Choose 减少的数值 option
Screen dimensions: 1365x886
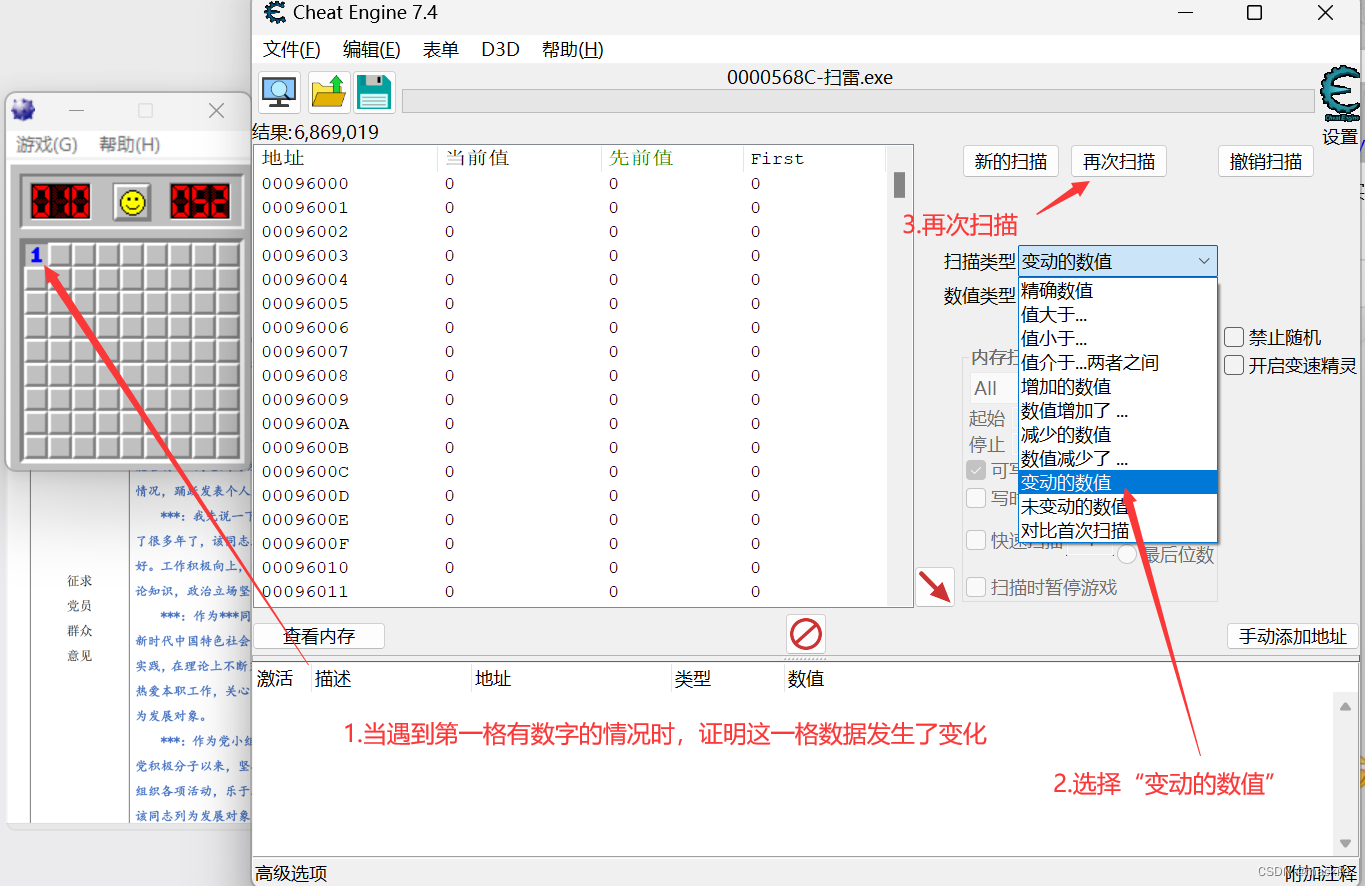pyautogui.click(x=1118, y=435)
